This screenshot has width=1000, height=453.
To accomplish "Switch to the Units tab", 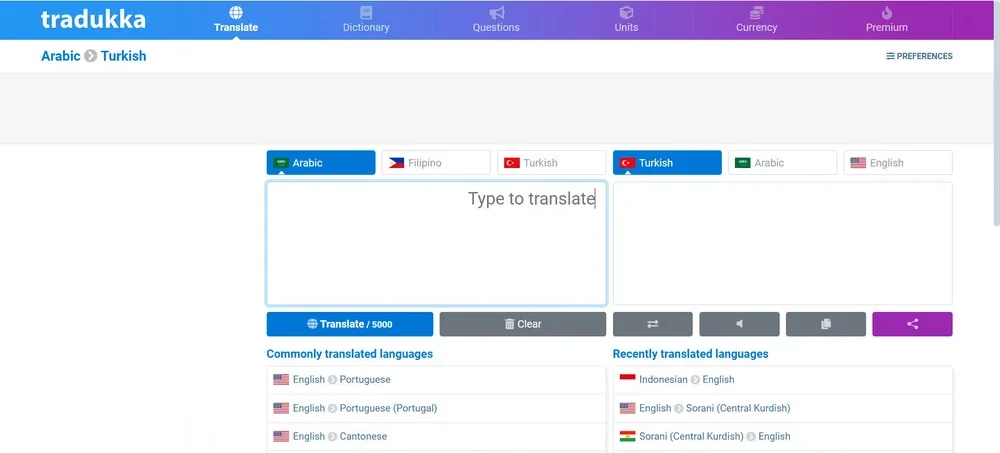I will 626,20.
